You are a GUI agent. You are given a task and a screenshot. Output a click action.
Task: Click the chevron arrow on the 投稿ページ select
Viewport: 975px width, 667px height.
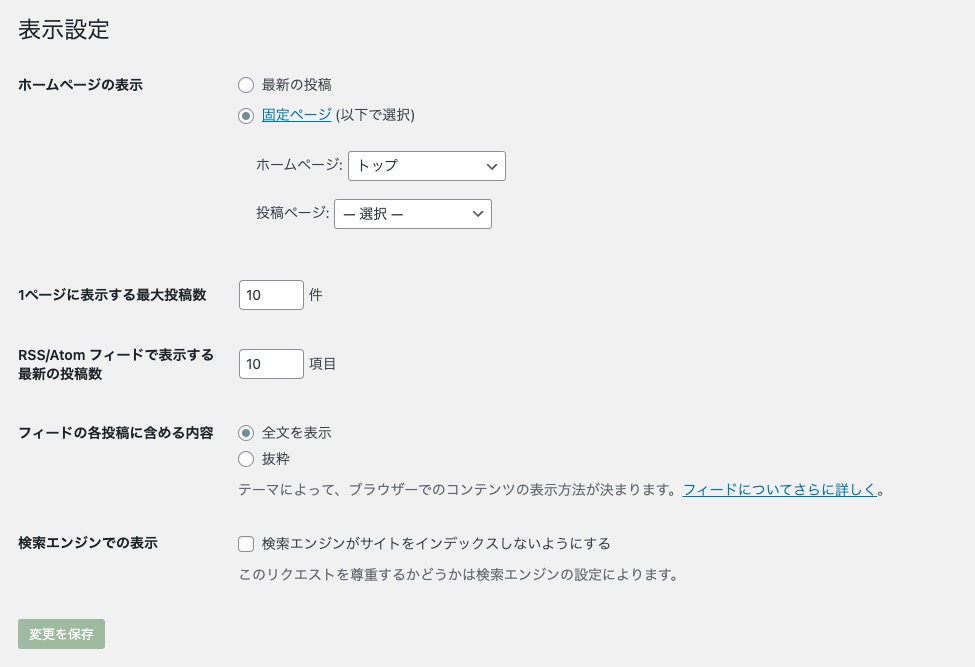[x=477, y=214]
